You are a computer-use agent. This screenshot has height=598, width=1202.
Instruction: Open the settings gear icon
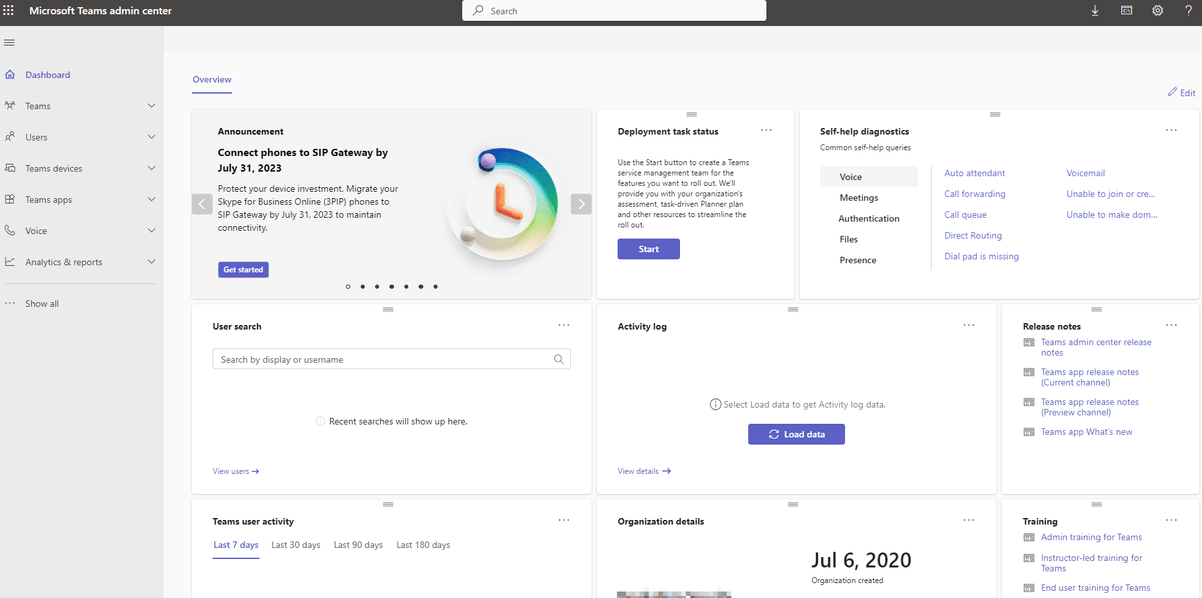coord(1157,11)
